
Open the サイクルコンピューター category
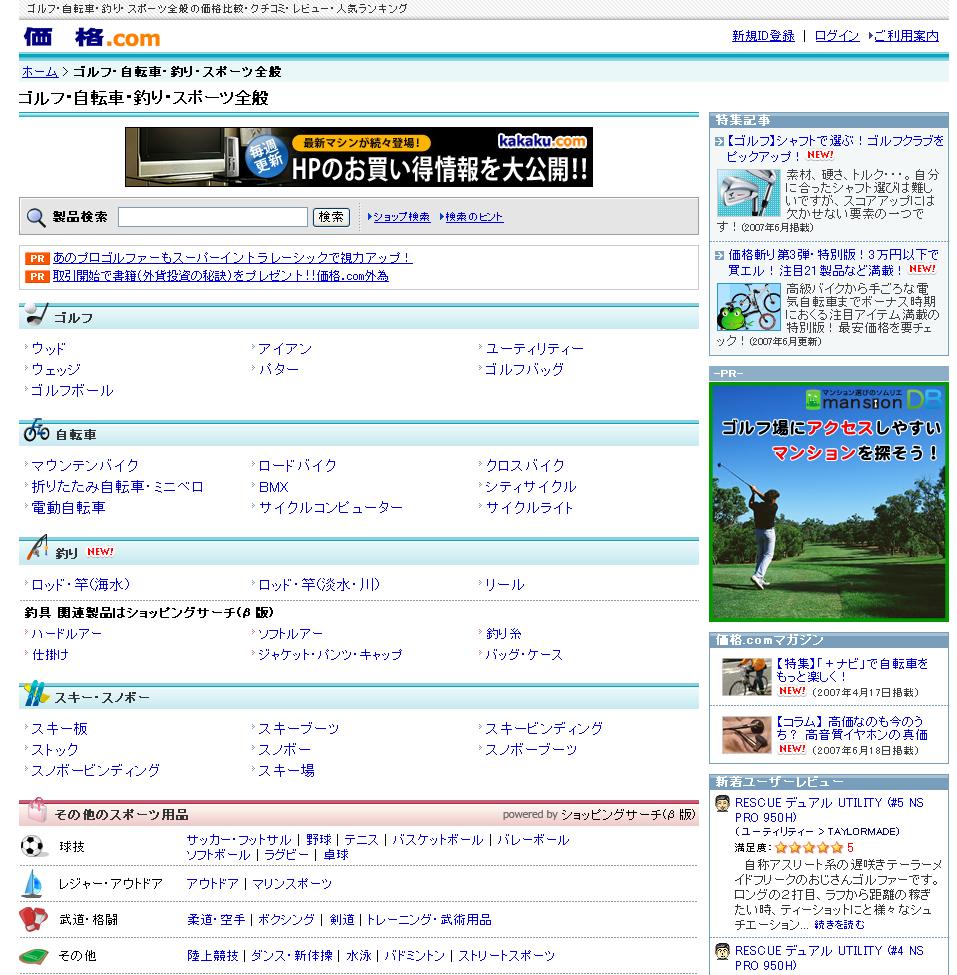pyautogui.click(x=330, y=508)
